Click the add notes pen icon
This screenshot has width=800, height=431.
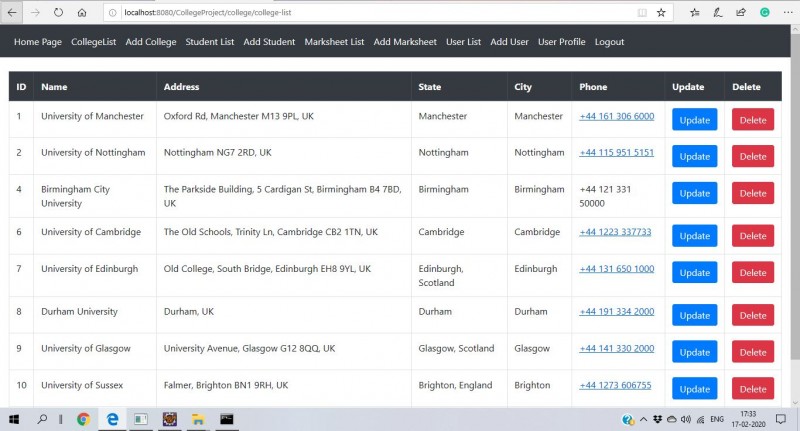point(718,13)
